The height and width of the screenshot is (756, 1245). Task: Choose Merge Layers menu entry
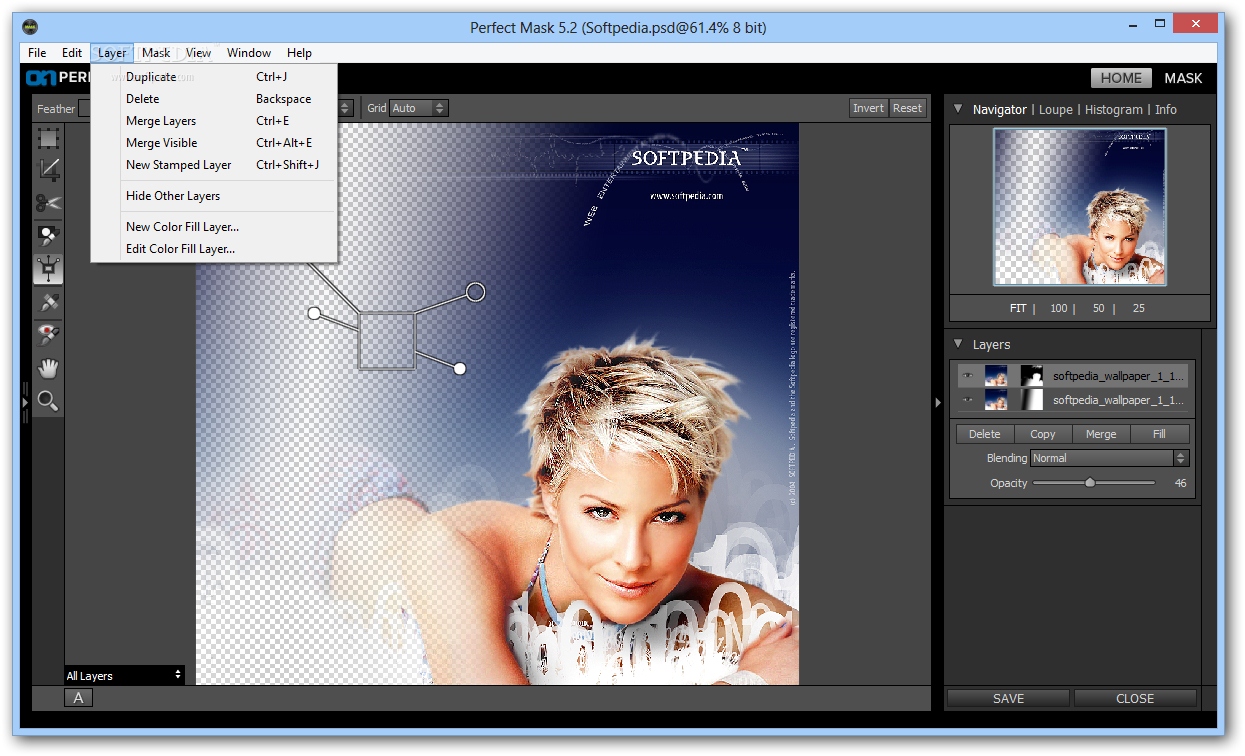[x=214, y=121]
